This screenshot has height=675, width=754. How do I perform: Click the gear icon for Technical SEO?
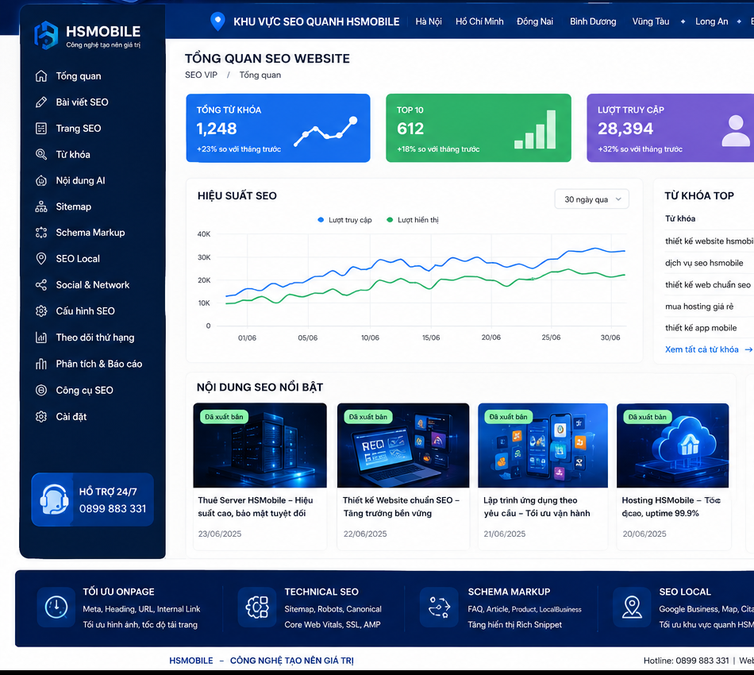coord(257,607)
